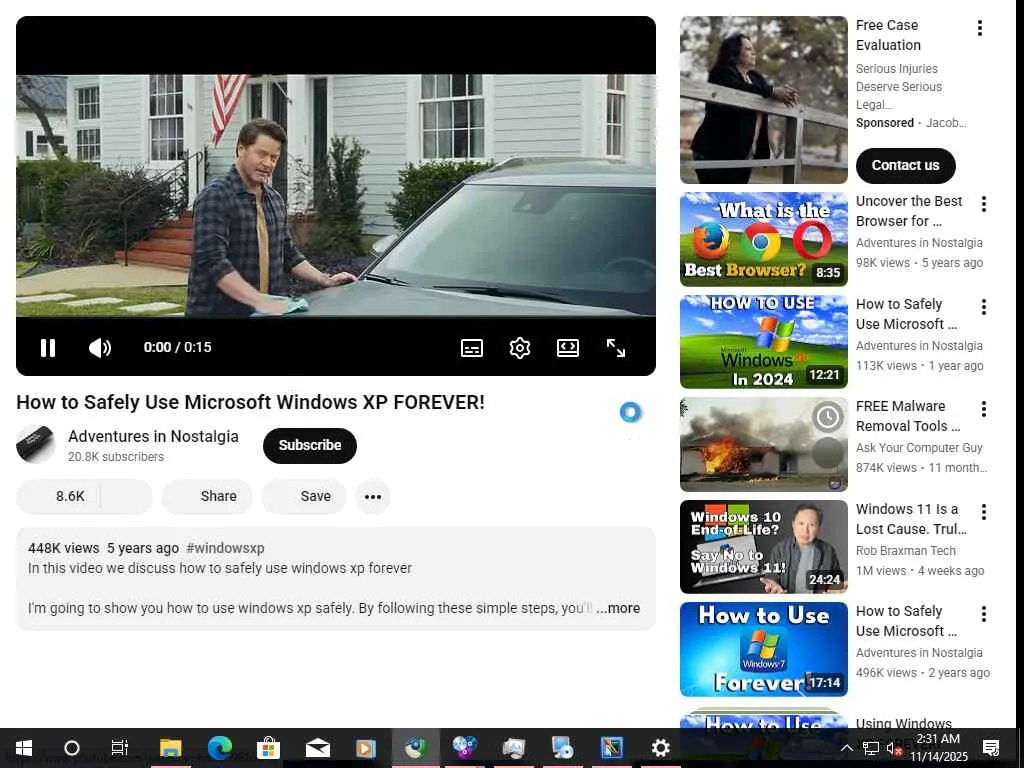Save the video to a playlist
The image size is (1024, 768).
point(304,496)
